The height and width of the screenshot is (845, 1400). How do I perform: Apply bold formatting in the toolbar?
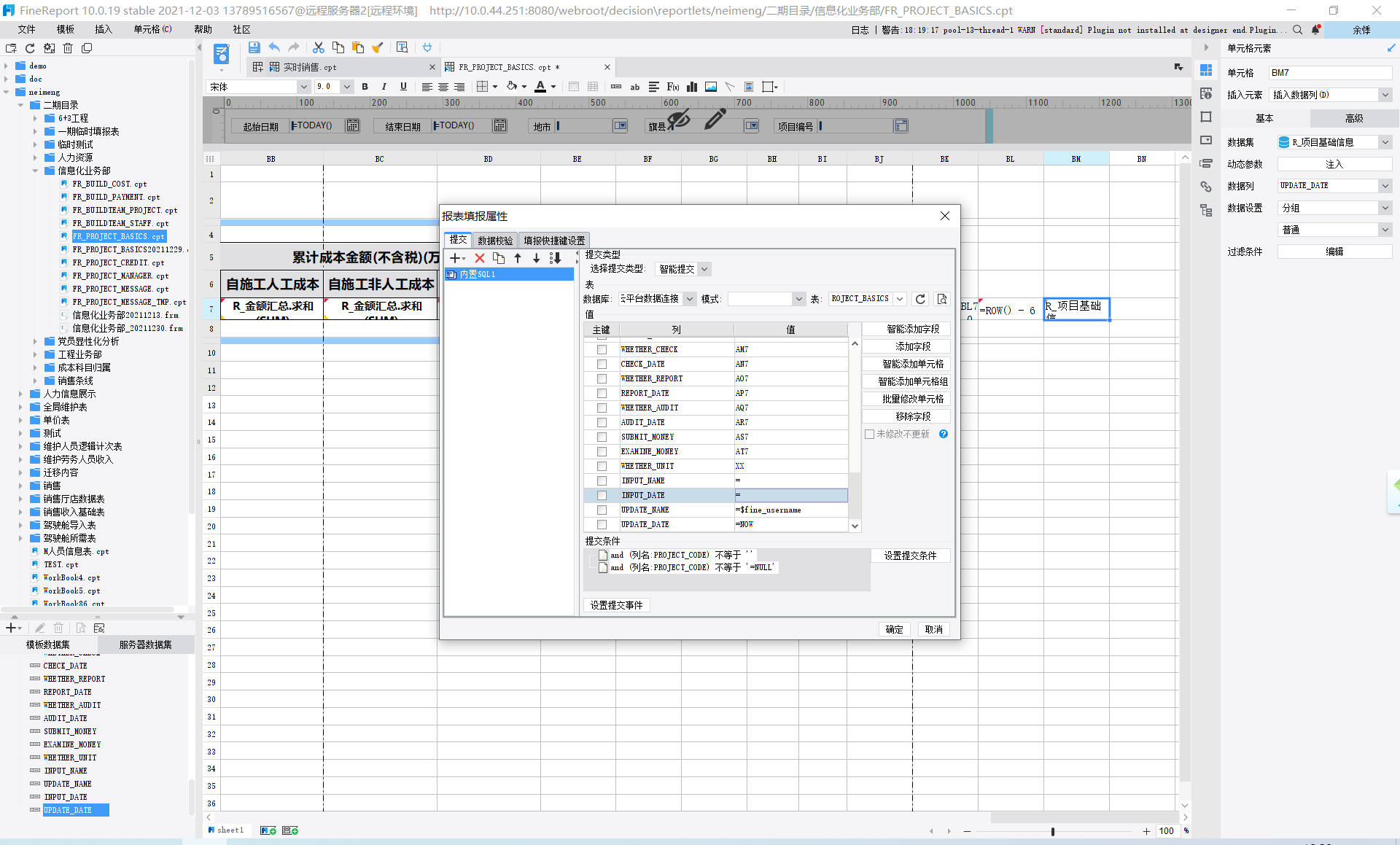[365, 87]
